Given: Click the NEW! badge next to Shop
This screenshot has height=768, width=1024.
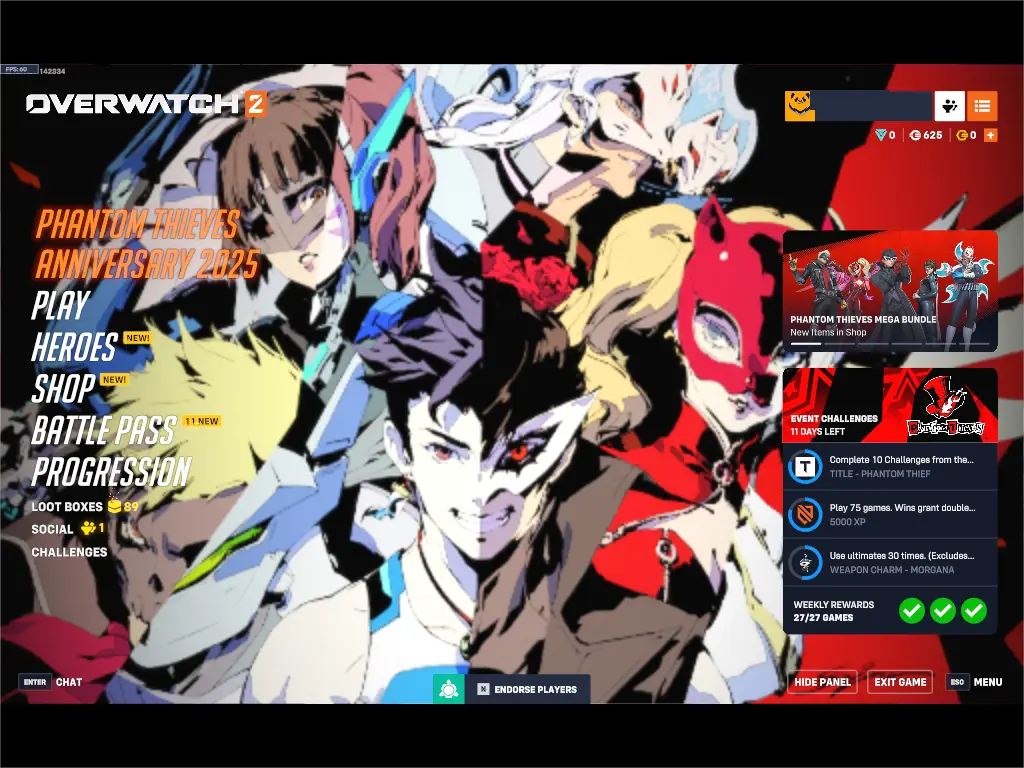Looking at the screenshot, I should [114, 379].
